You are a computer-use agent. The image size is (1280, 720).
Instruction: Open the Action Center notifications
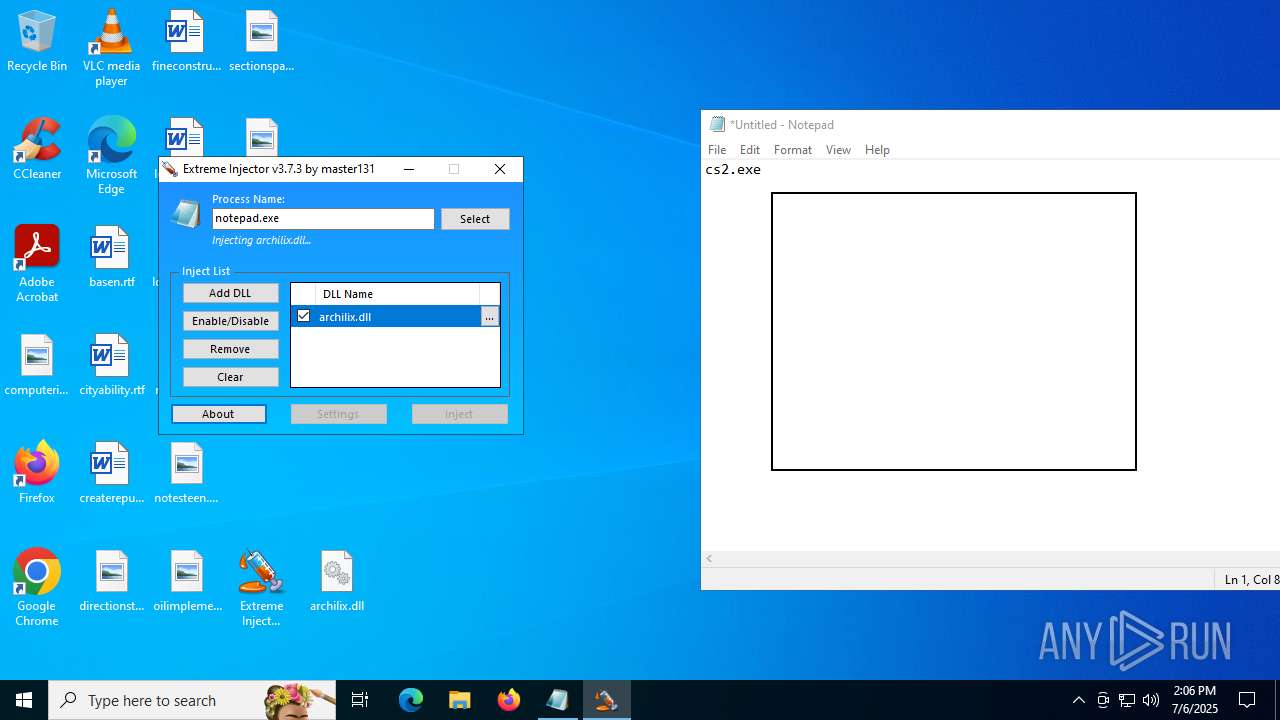(x=1247, y=700)
